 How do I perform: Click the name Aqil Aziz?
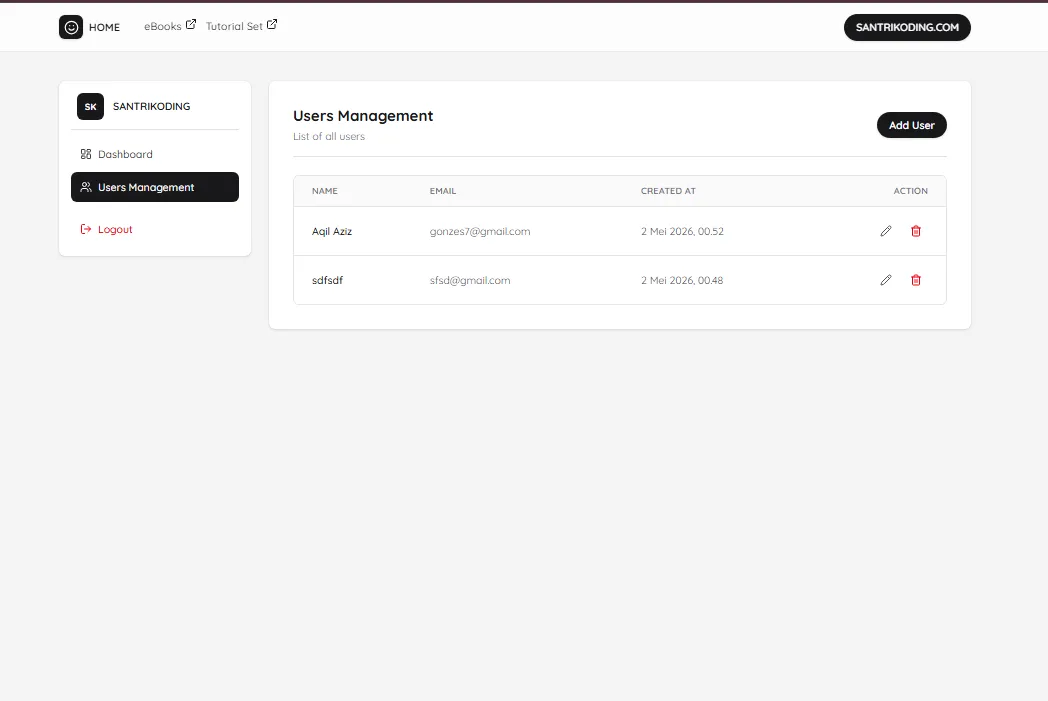point(332,231)
